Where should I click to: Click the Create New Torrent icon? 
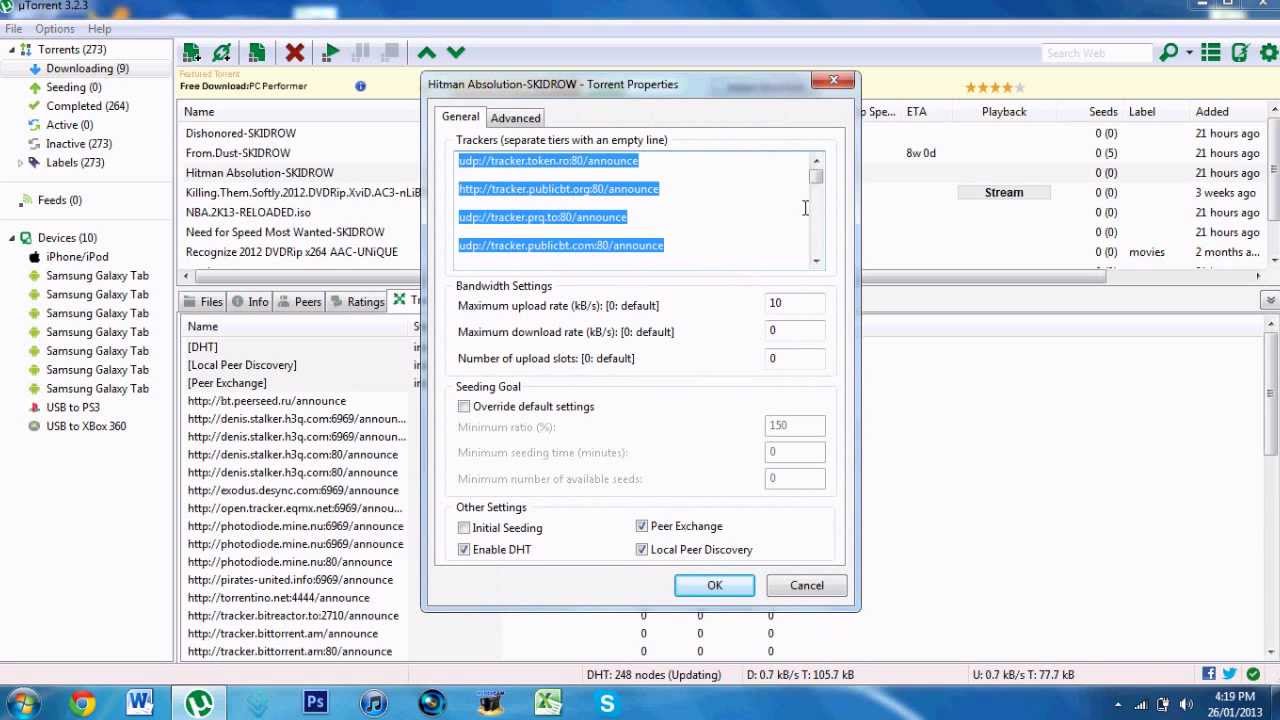click(x=257, y=53)
